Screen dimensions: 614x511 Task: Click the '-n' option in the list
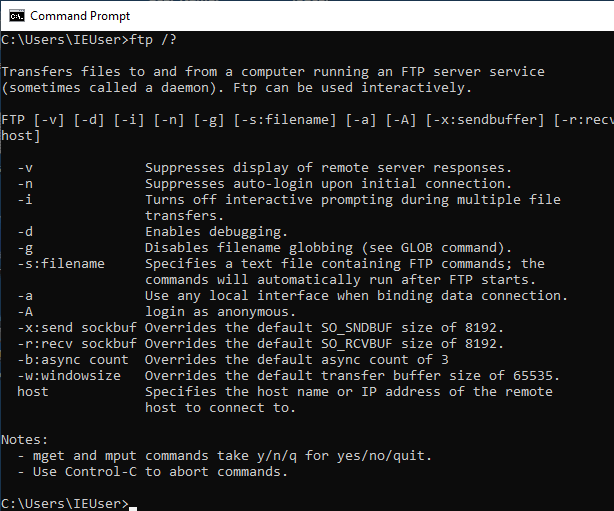(x=25, y=184)
